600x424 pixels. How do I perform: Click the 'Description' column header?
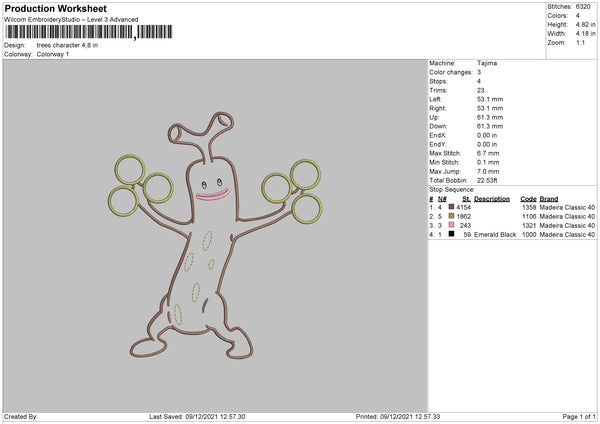tap(492, 199)
